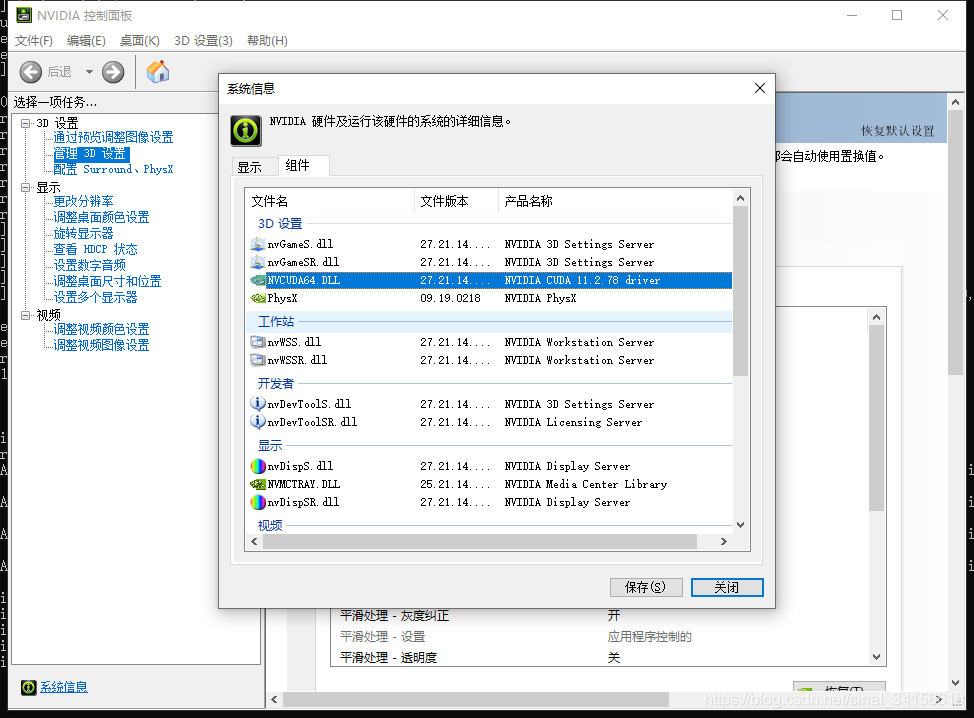Click the dialog's horizontal scrollbar
The image size is (974, 718).
[490, 540]
